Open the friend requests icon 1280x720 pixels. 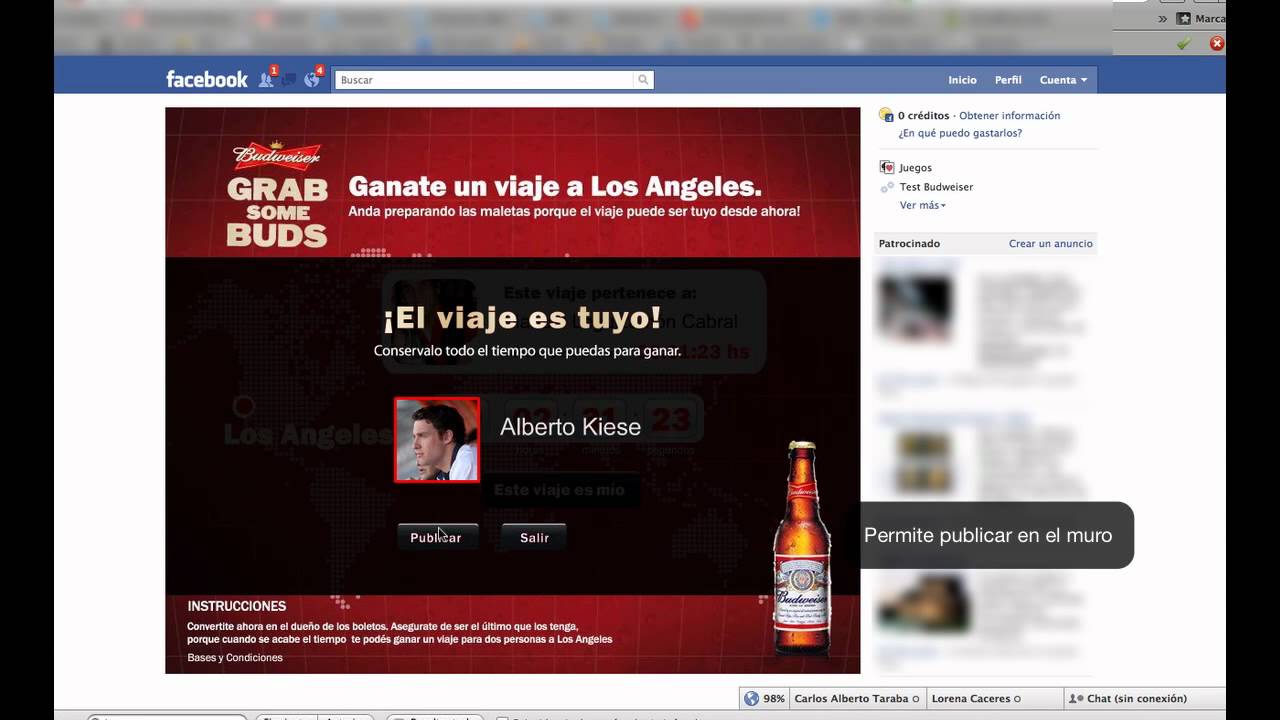tap(266, 80)
